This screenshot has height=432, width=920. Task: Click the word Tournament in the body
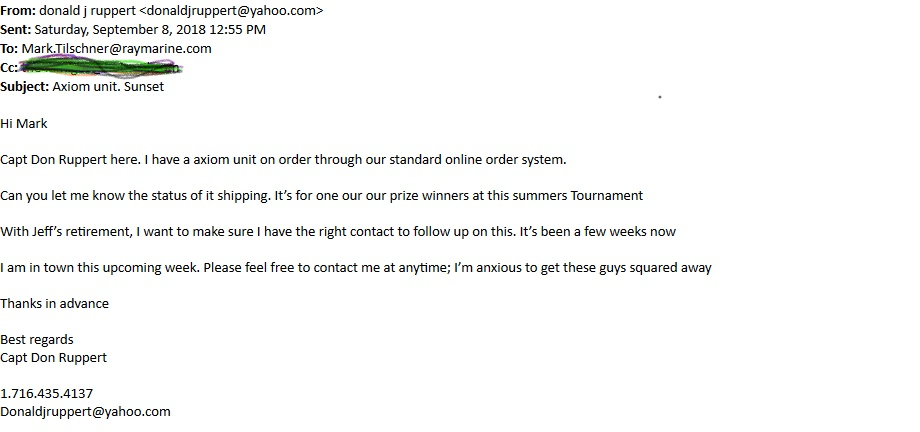pyautogui.click(x=607, y=195)
